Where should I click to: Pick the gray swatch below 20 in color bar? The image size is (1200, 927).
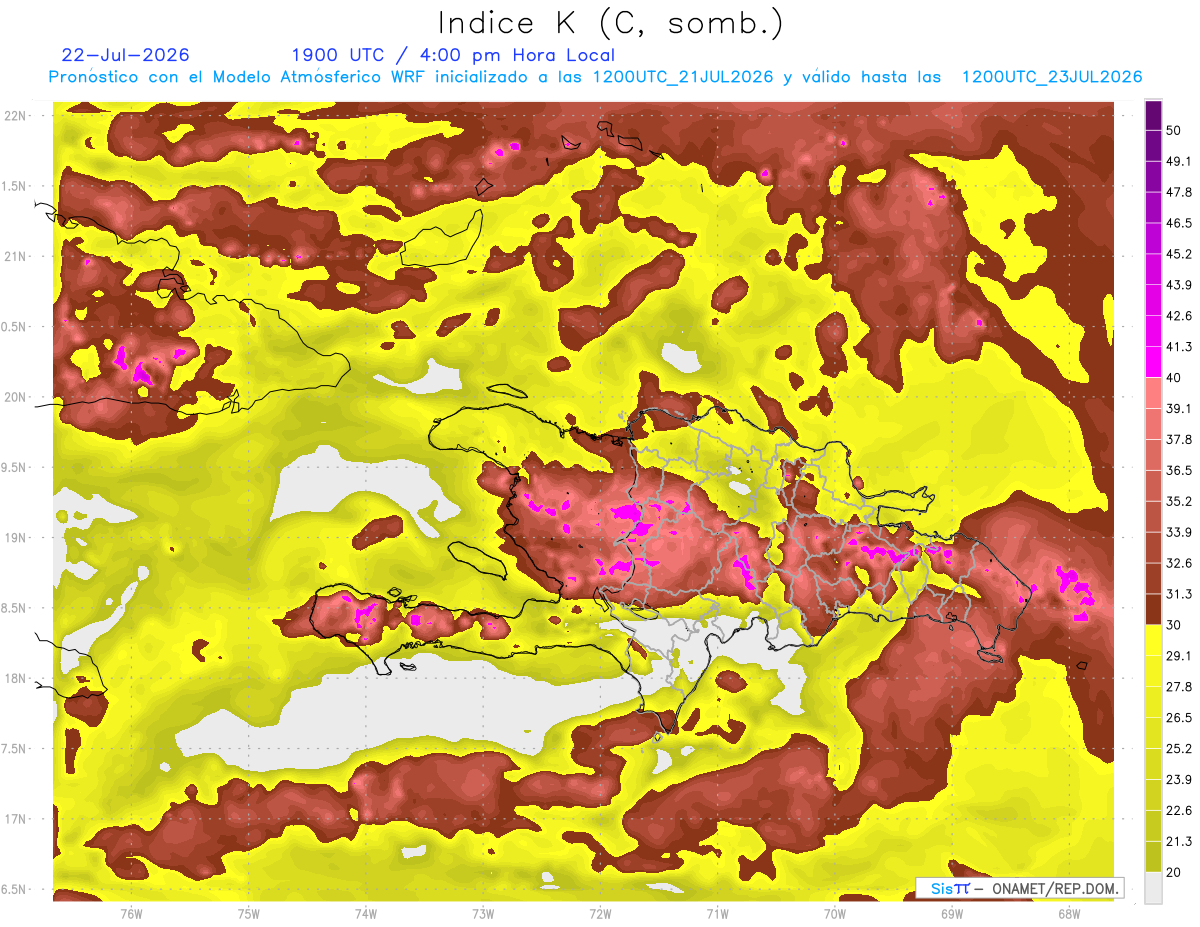(x=1153, y=888)
